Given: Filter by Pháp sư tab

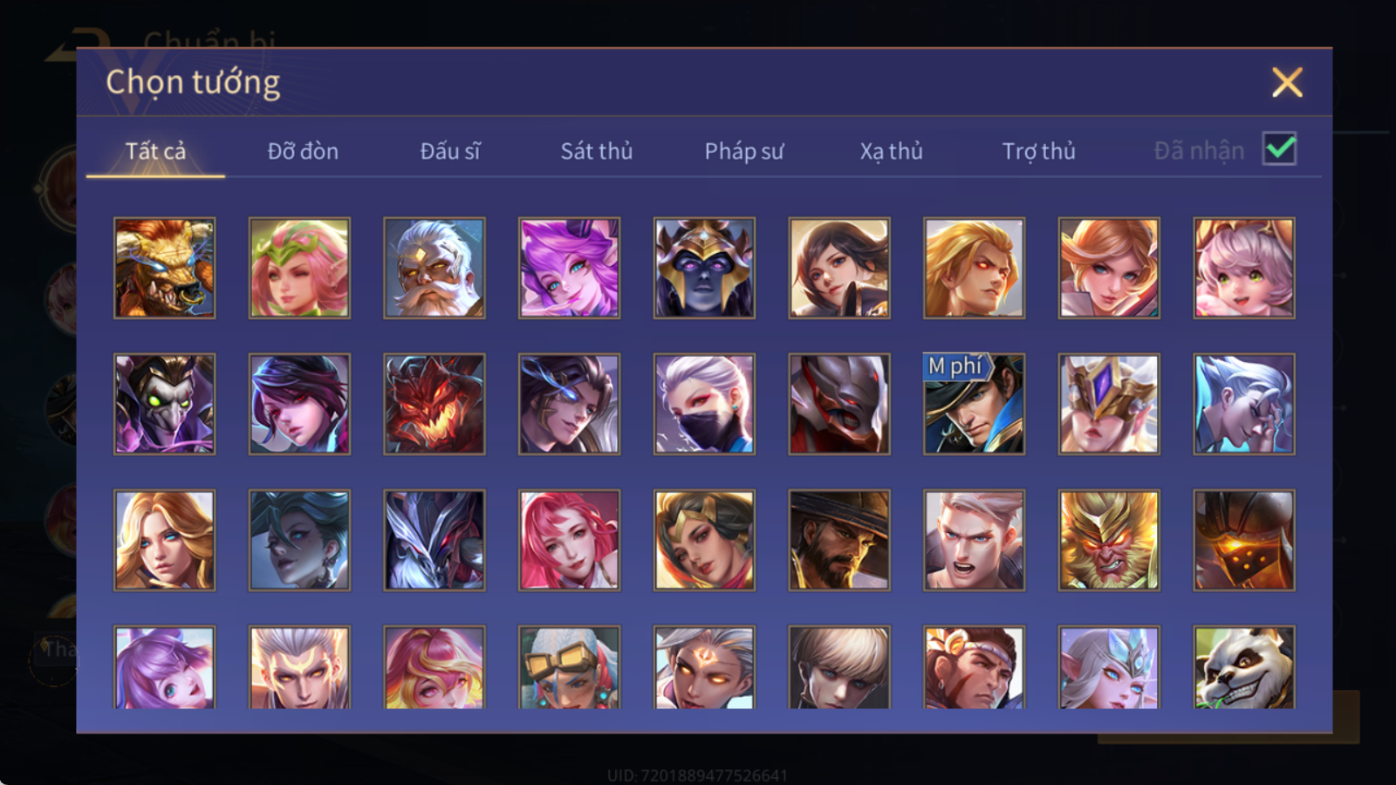Looking at the screenshot, I should (744, 151).
